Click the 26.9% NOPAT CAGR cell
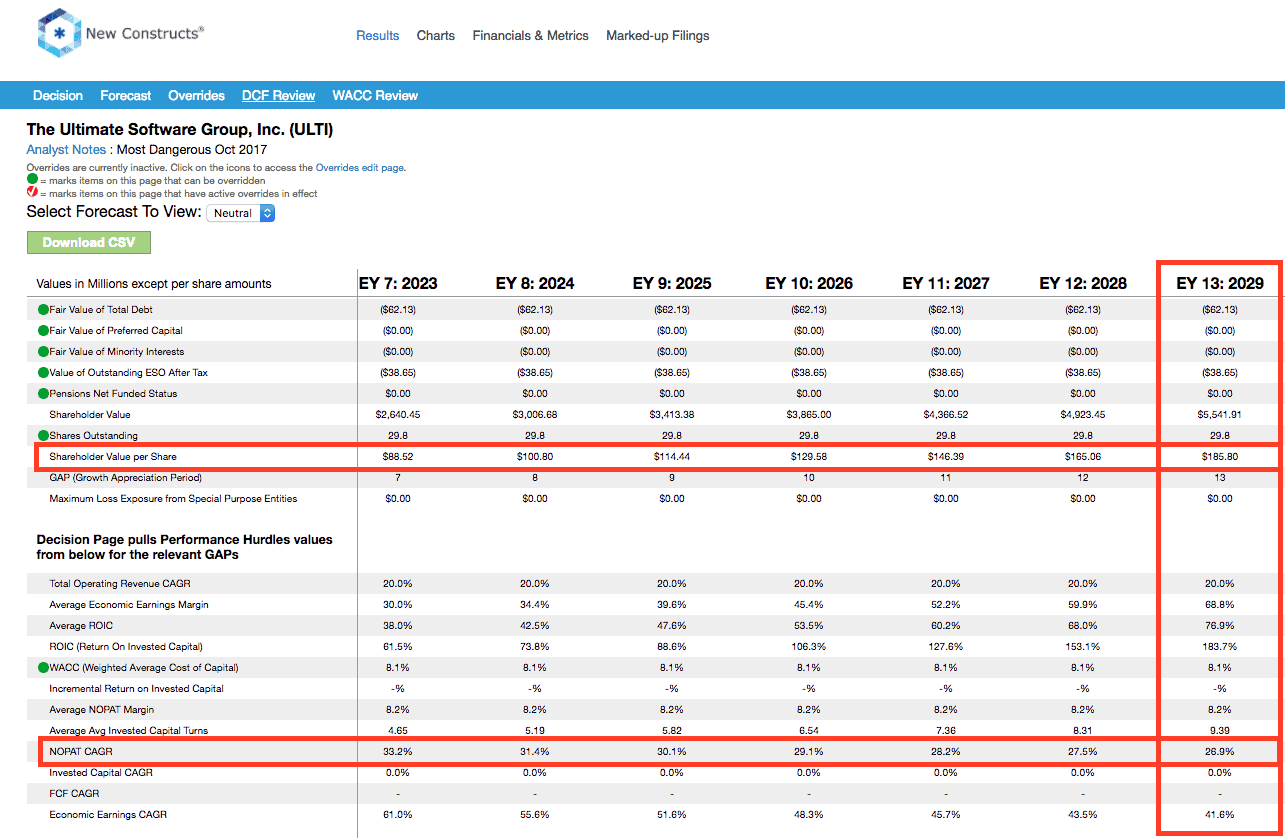Screen dimensions: 1285x838 click(1219, 751)
